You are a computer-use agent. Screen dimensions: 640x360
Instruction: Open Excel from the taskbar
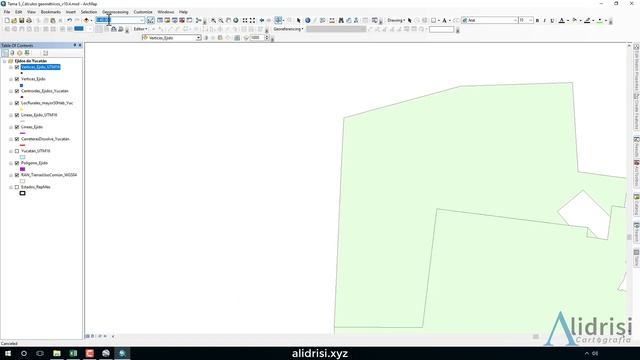coord(73,353)
